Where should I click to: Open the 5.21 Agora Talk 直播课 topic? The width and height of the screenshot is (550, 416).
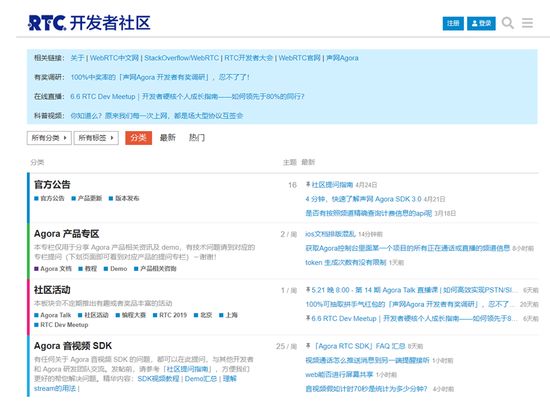pyautogui.click(x=415, y=290)
